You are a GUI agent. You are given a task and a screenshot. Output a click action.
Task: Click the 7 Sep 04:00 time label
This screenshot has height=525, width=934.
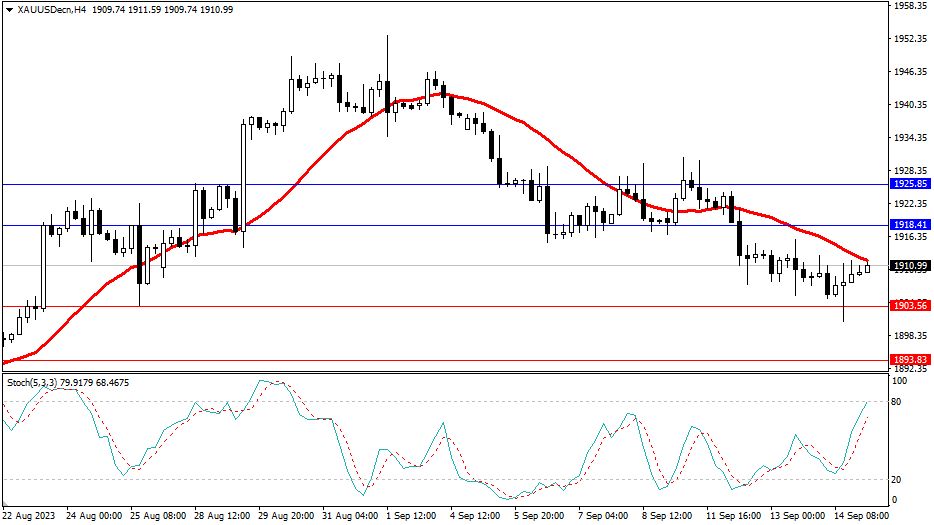(603, 516)
